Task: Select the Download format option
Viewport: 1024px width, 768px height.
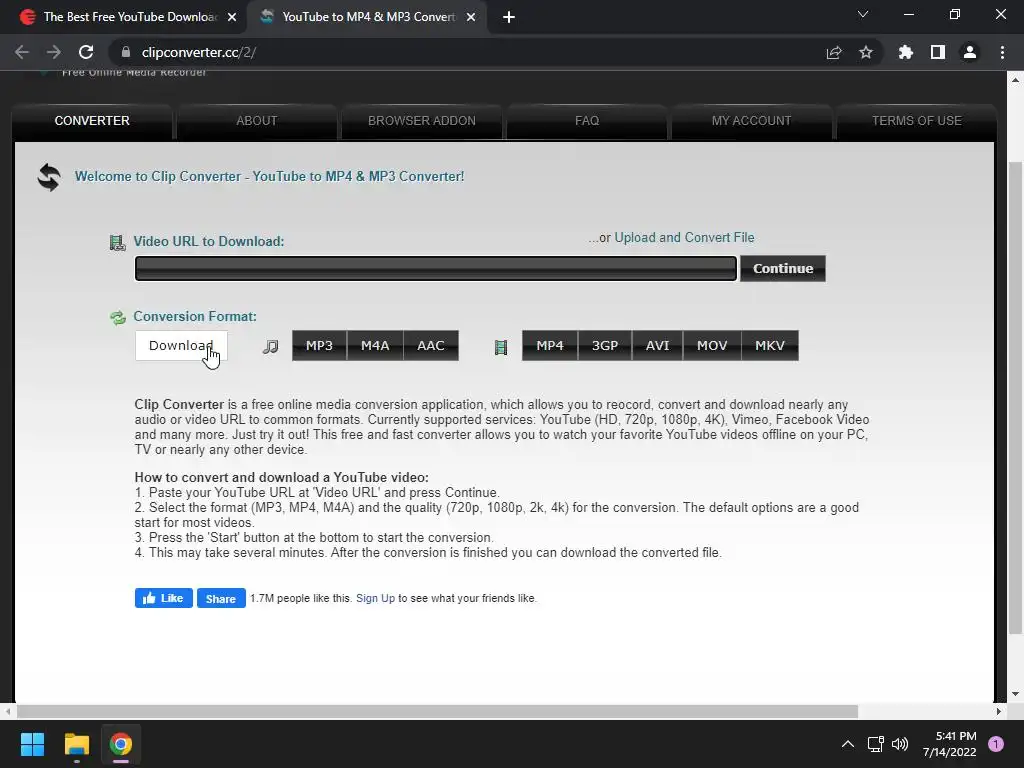Action: (x=181, y=345)
